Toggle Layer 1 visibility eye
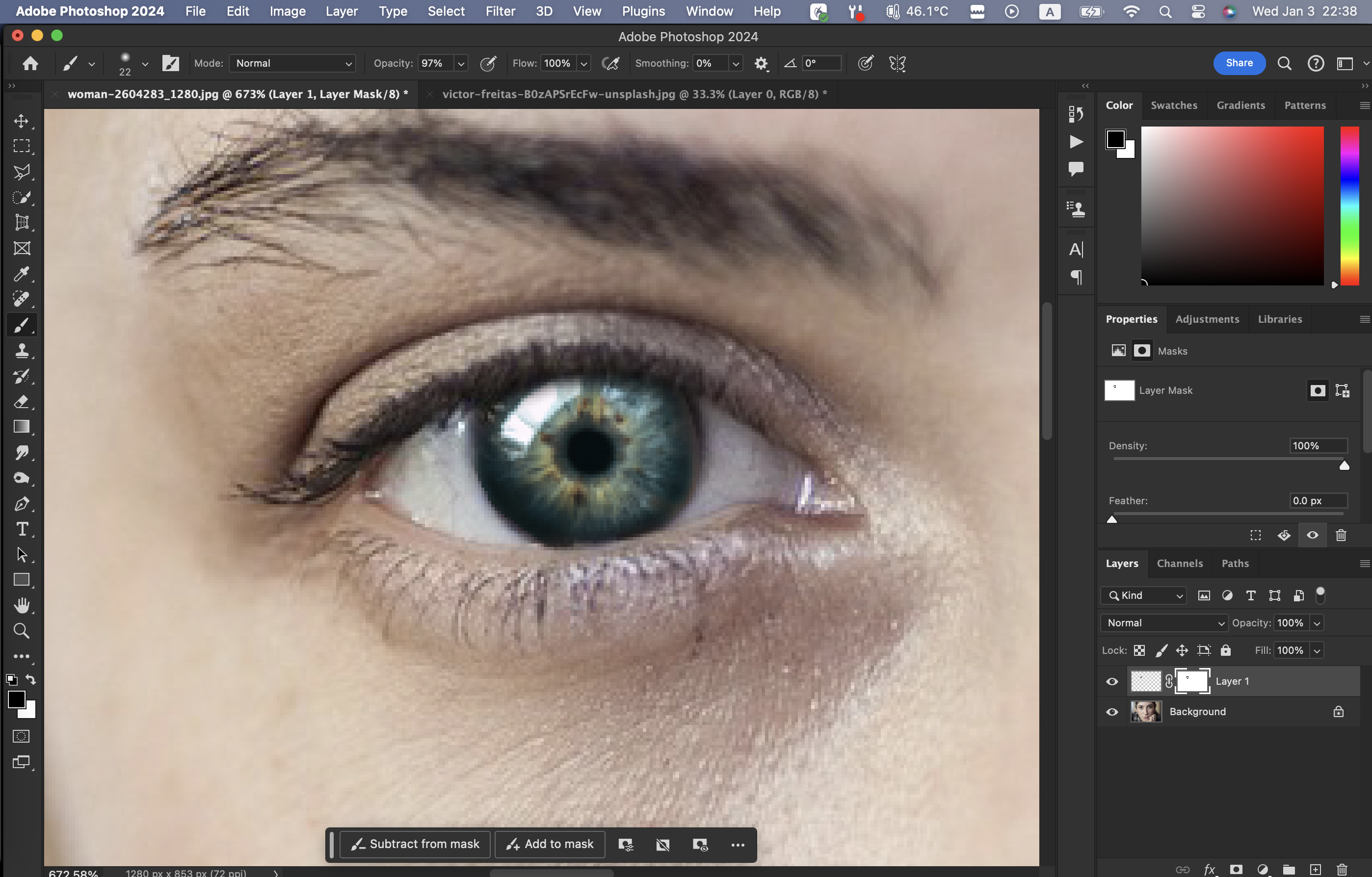The width and height of the screenshot is (1372, 877). tap(1111, 682)
